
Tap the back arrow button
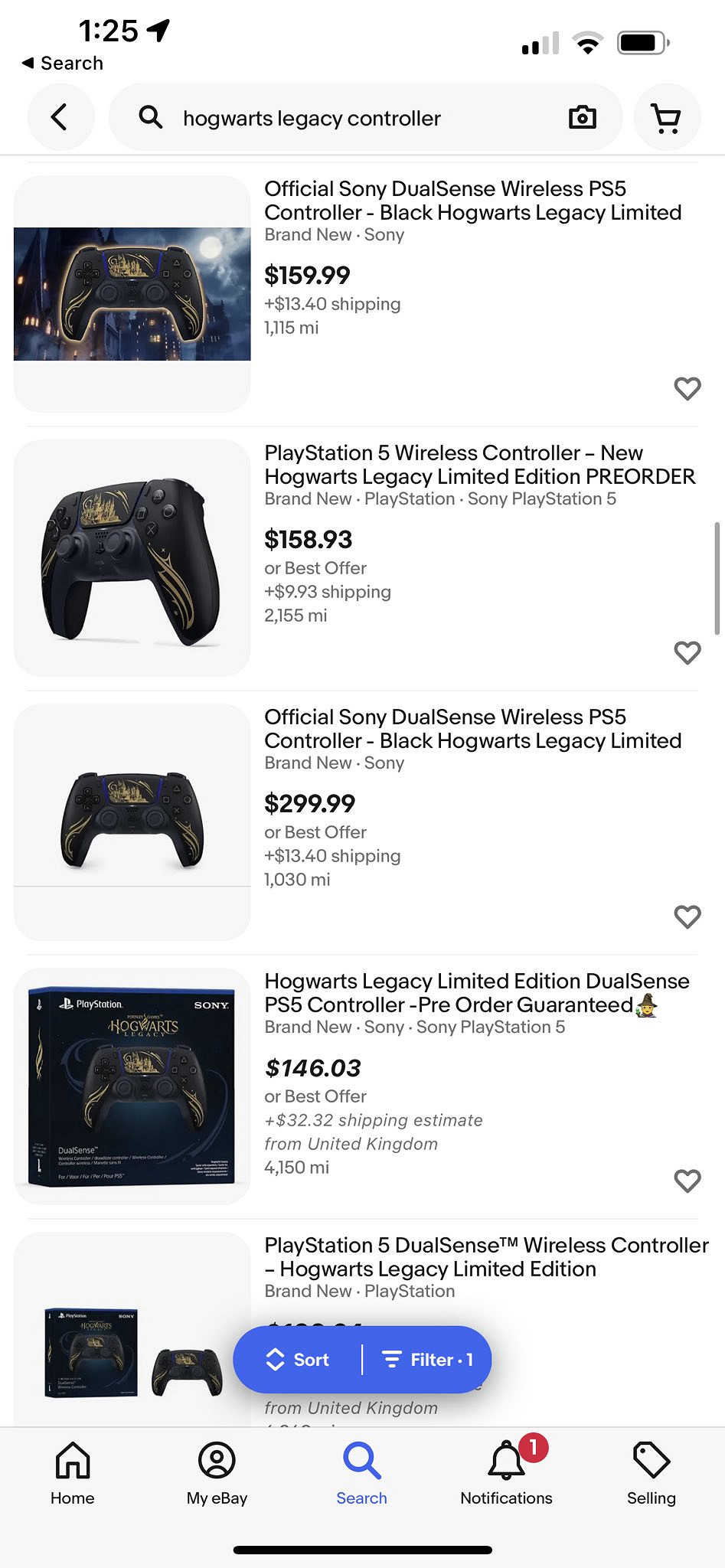click(x=60, y=117)
